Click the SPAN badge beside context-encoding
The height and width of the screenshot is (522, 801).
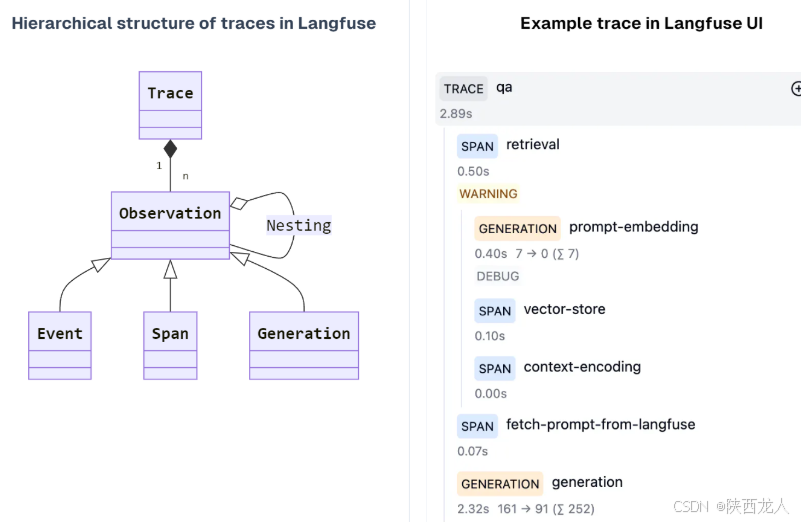[x=494, y=368]
